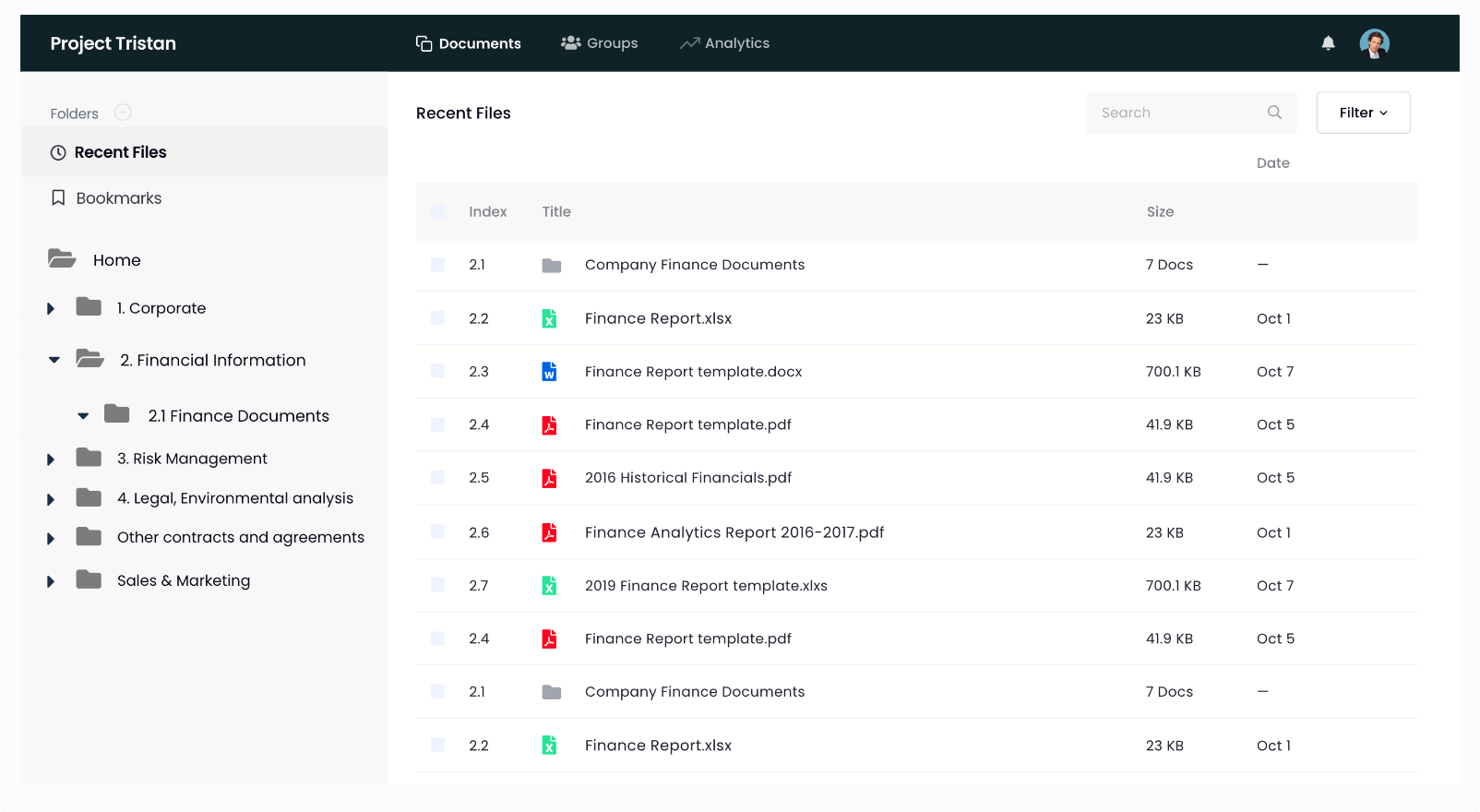Switch to the Groups tab
Viewport: 1480px width, 812px height.
[x=600, y=43]
